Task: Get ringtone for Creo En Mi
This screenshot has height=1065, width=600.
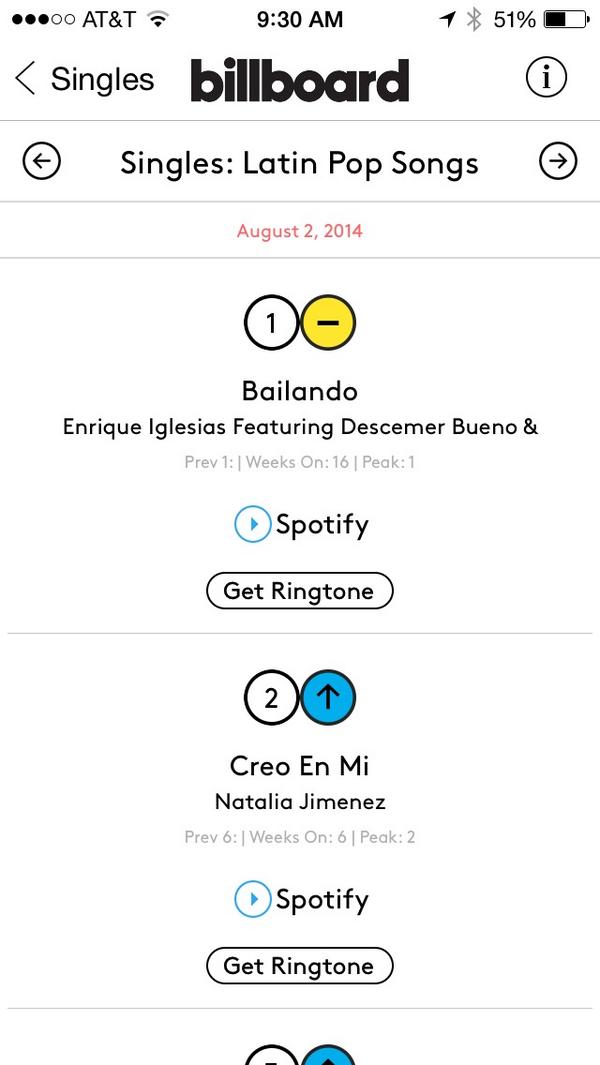Action: (300, 966)
